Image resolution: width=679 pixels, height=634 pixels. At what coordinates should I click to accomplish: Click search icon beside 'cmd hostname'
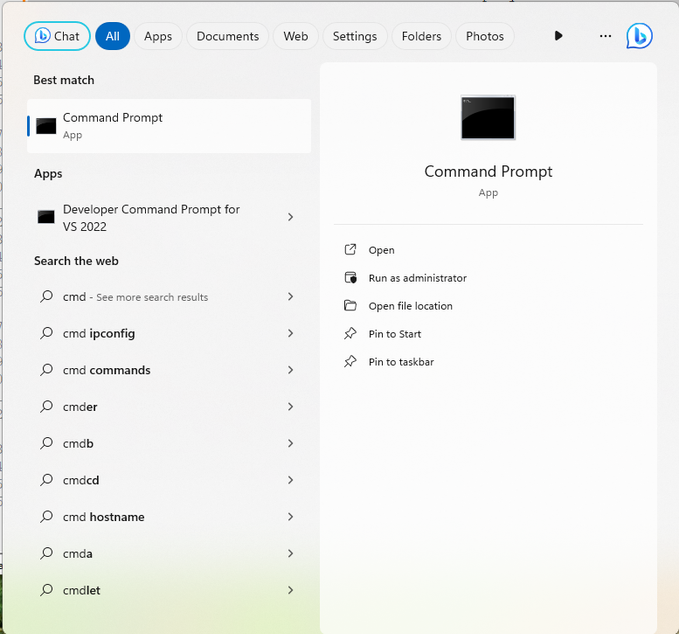[x=46, y=517]
